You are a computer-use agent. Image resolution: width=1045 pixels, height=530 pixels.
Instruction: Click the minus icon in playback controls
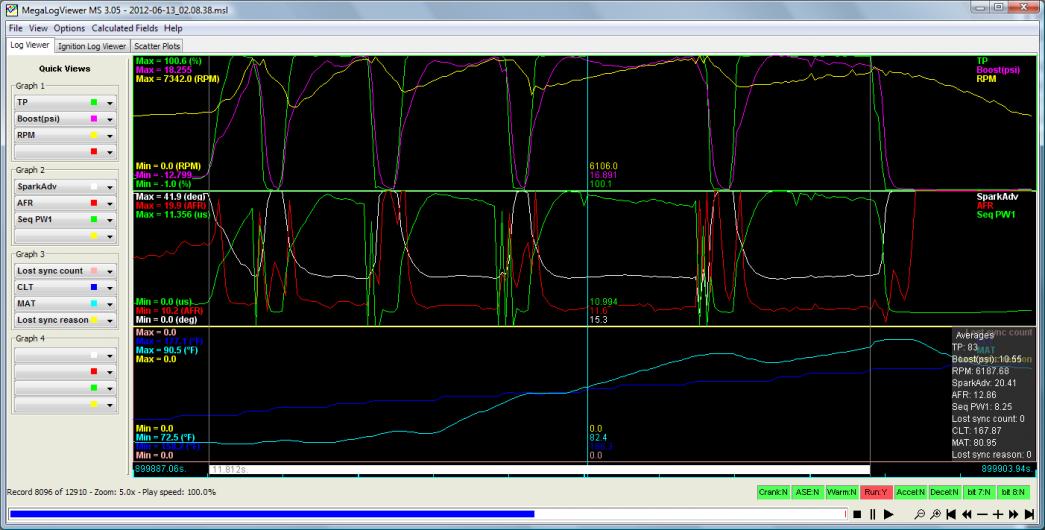pyautogui.click(x=982, y=514)
